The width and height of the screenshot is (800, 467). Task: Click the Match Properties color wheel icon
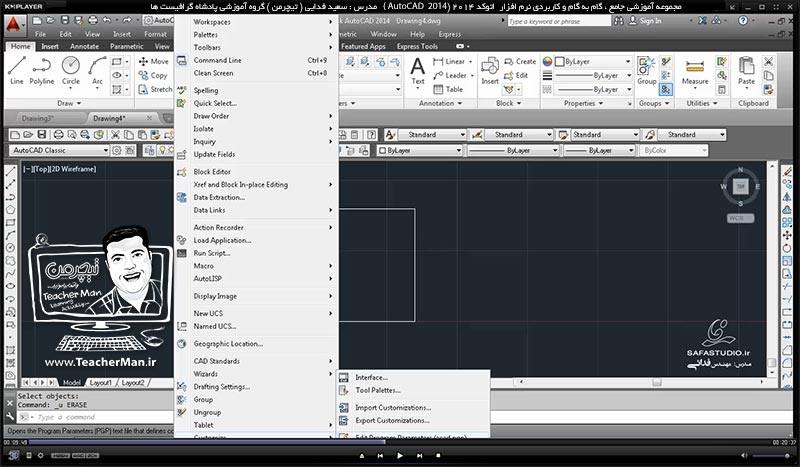[547, 61]
